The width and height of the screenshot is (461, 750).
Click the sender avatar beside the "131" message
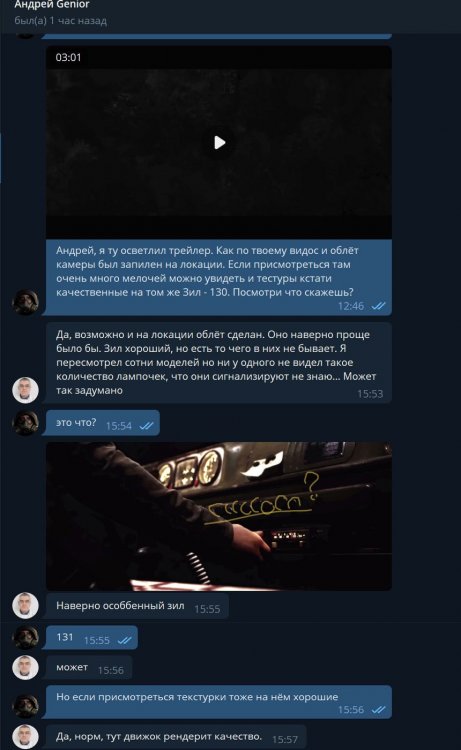(x=25, y=637)
